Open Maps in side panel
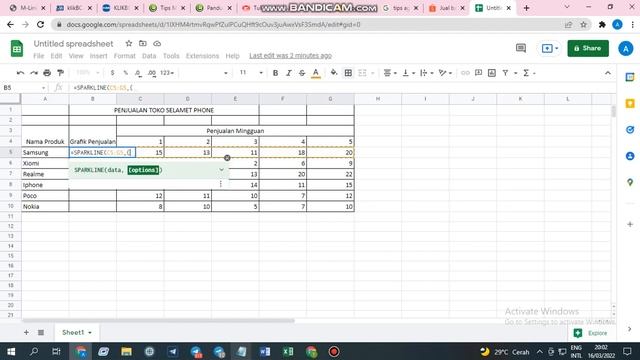The height and width of the screenshot is (360, 640). [630, 182]
